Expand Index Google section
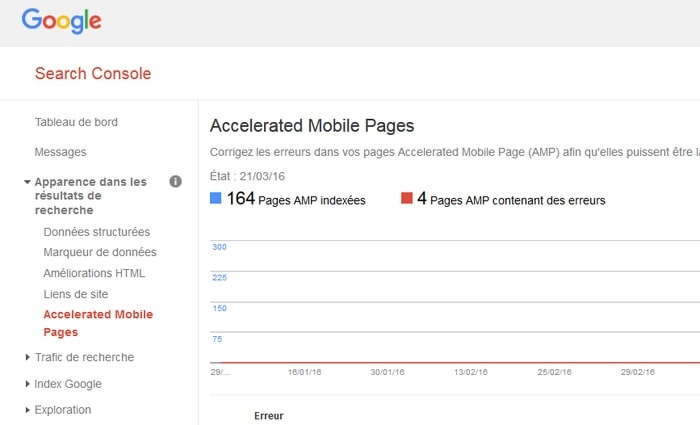 27,384
